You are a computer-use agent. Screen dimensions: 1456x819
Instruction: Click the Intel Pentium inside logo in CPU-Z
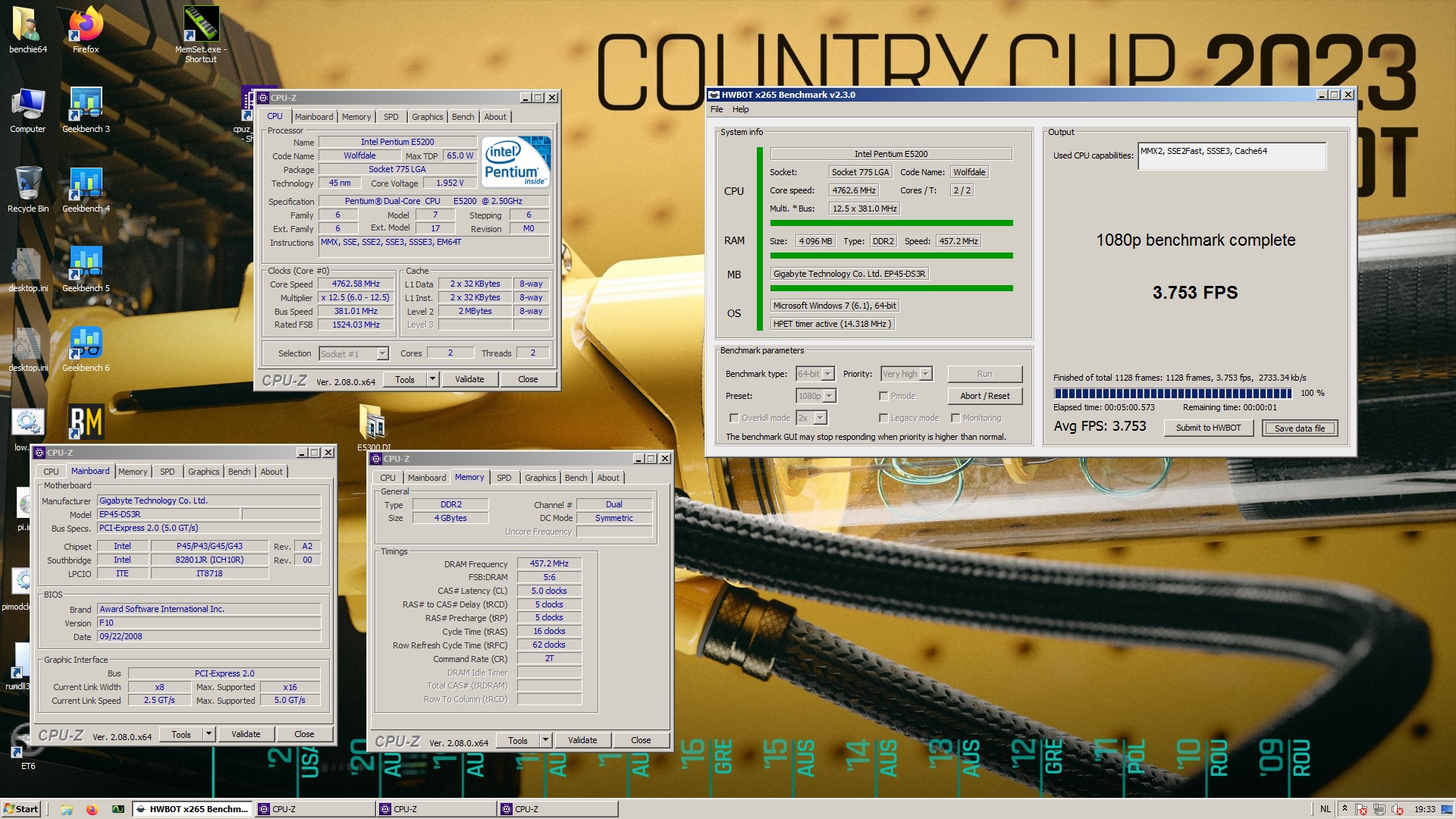pos(516,162)
